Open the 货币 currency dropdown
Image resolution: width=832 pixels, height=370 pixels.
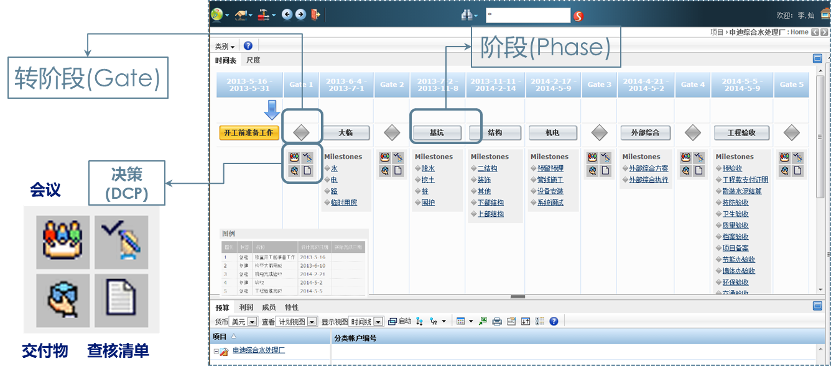tap(245, 322)
